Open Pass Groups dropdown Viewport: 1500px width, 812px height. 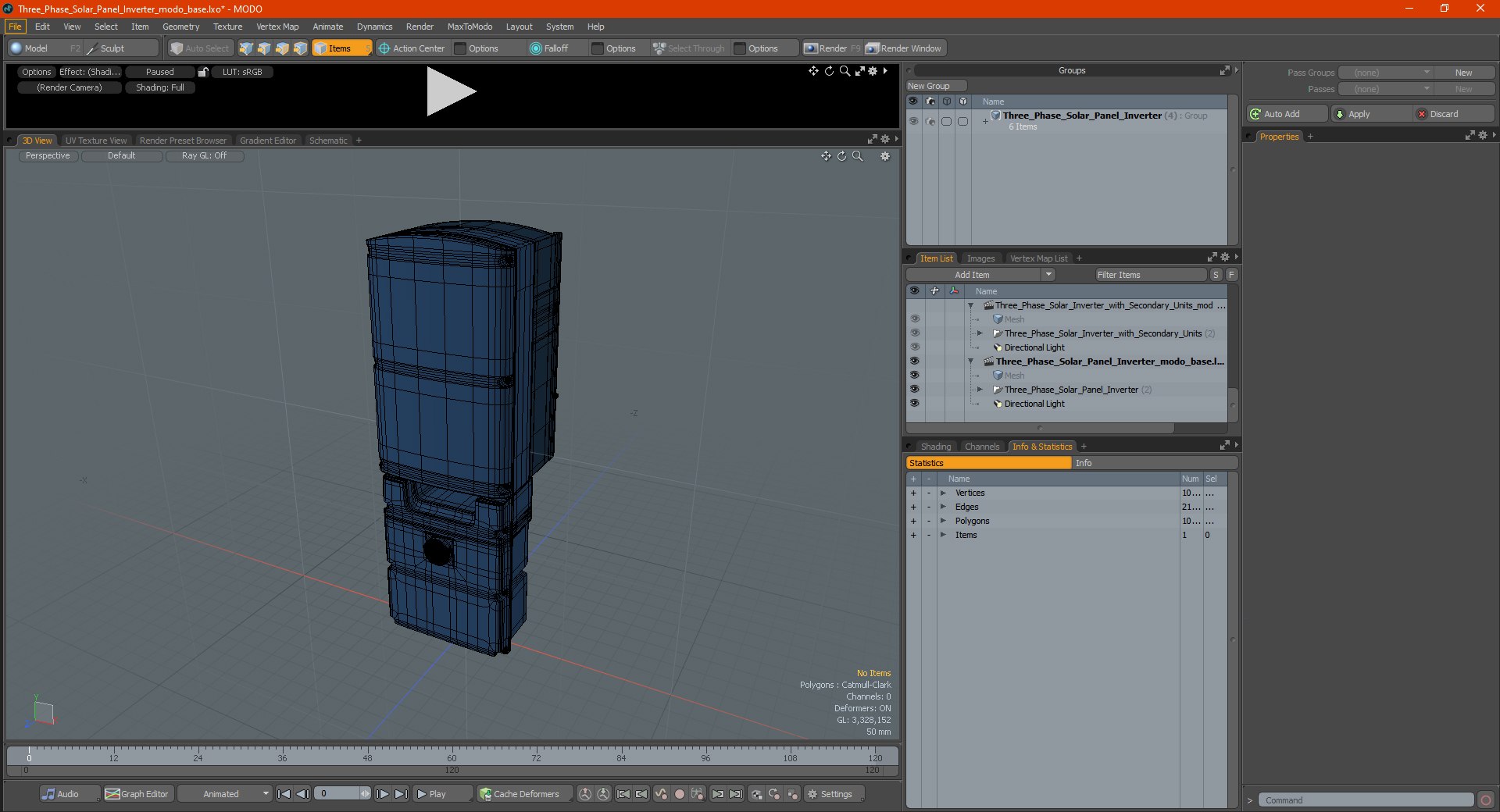[x=1385, y=73]
